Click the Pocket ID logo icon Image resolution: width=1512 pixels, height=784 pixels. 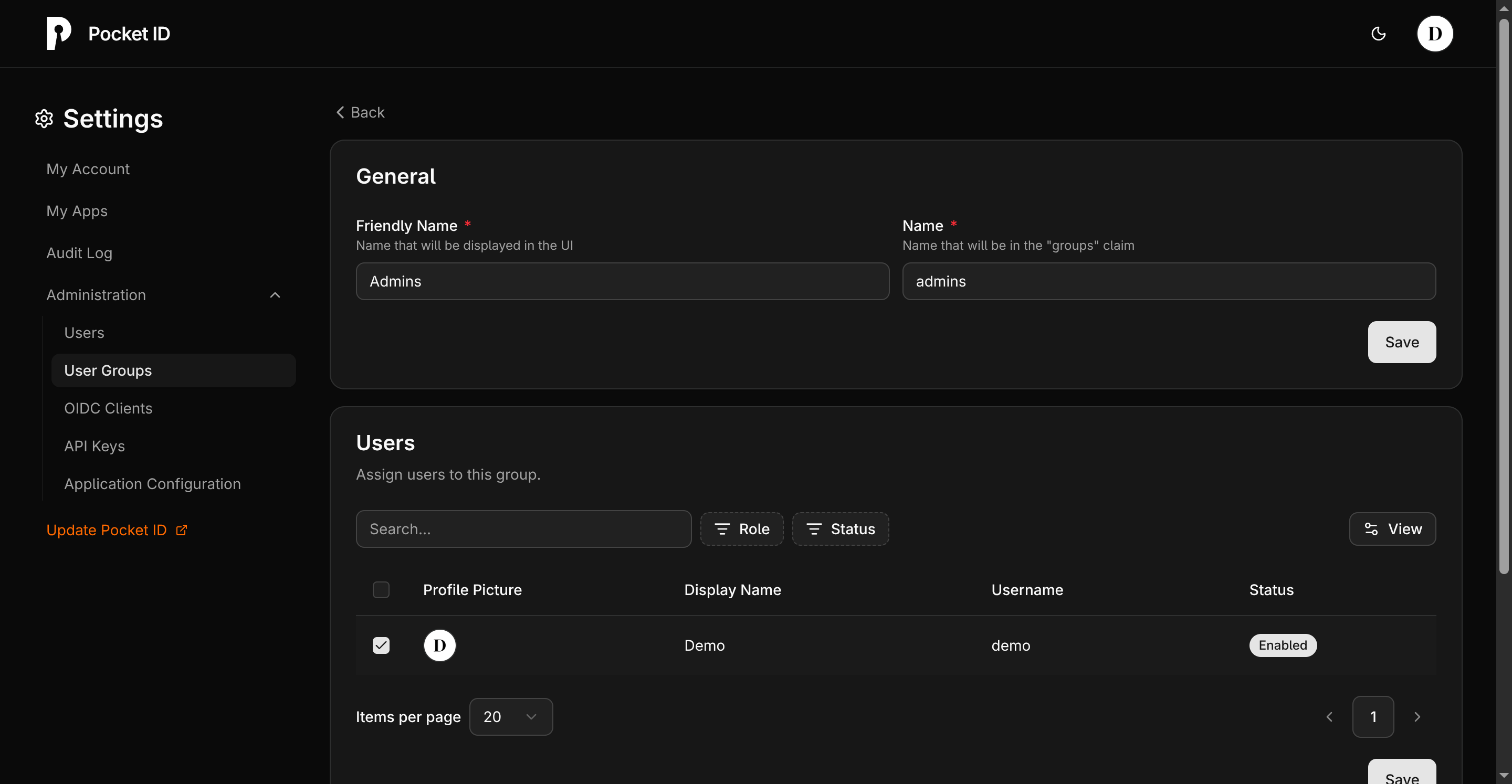pos(59,34)
